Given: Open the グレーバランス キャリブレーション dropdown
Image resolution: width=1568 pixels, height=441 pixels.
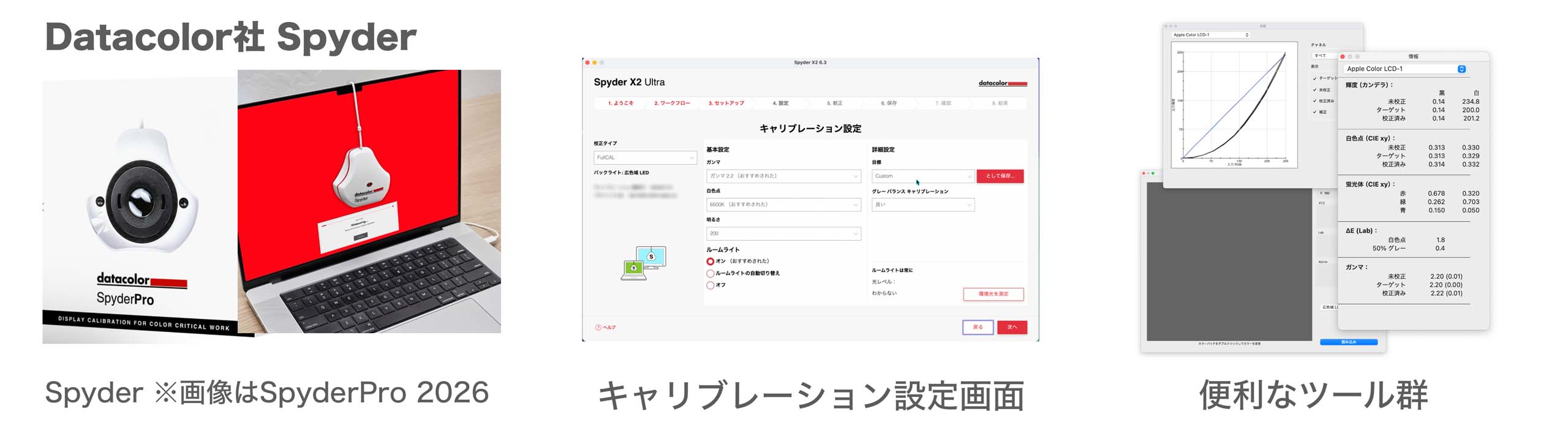Looking at the screenshot, I should click(922, 205).
